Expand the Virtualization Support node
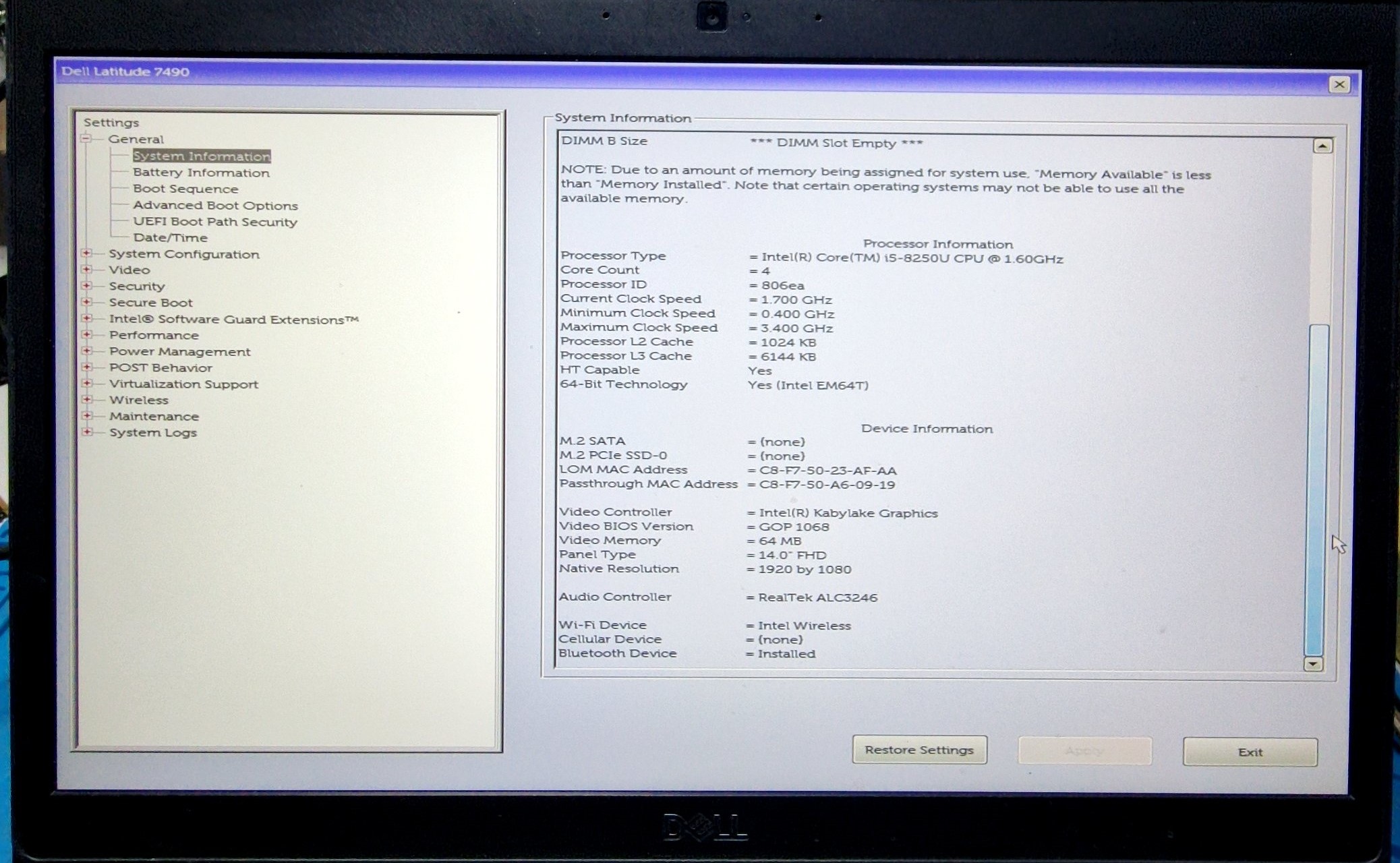This screenshot has width=1400, height=863. (87, 383)
